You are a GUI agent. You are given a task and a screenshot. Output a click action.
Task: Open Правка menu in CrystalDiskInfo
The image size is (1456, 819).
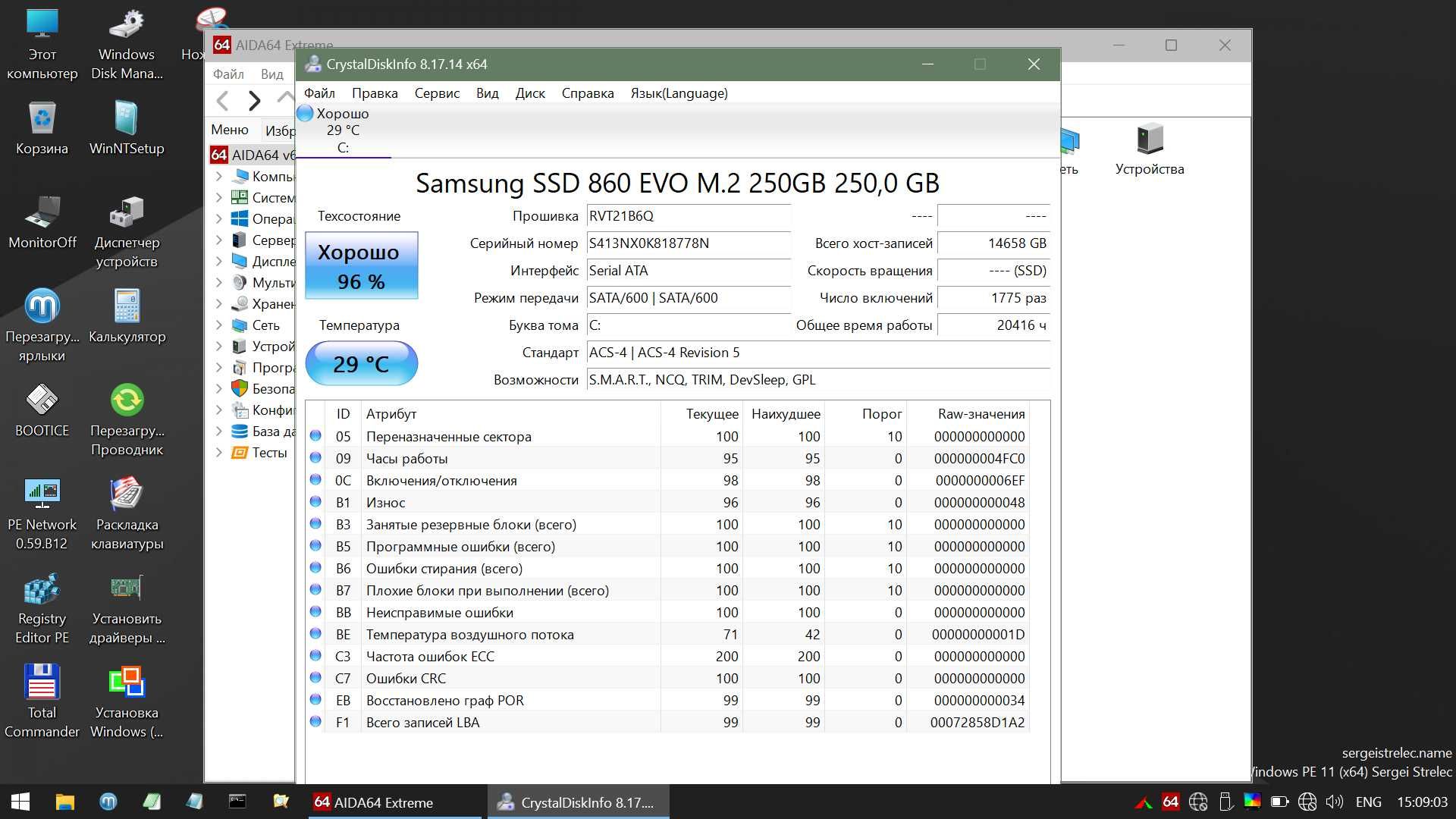tap(375, 93)
